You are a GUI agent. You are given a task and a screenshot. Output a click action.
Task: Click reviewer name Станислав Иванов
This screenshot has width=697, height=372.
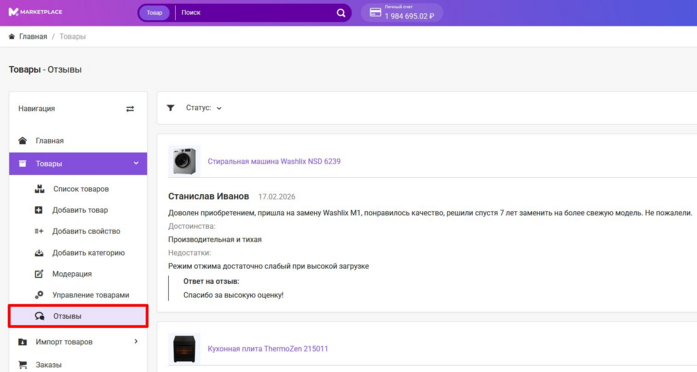click(208, 196)
